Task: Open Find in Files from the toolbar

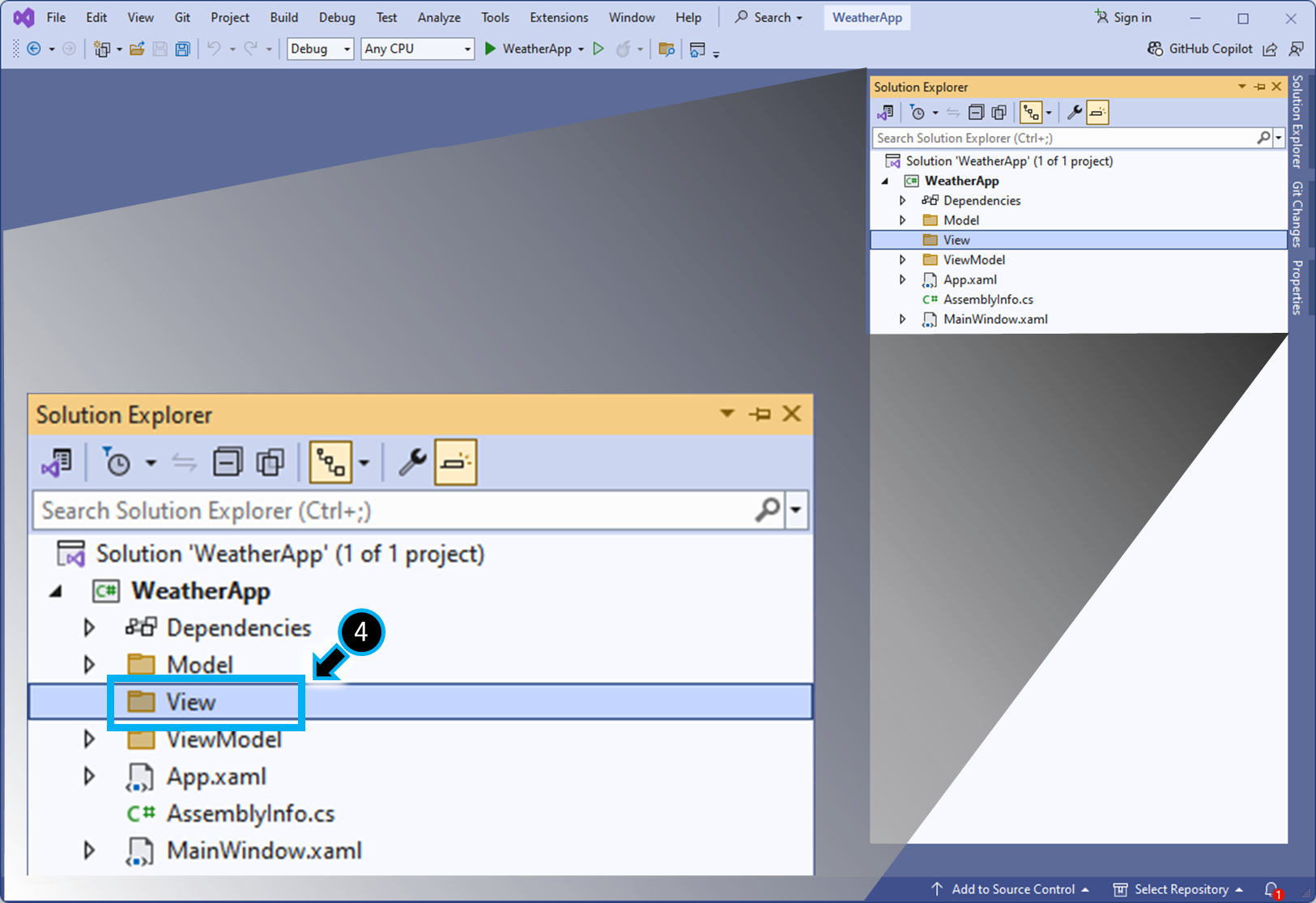Action: click(667, 49)
